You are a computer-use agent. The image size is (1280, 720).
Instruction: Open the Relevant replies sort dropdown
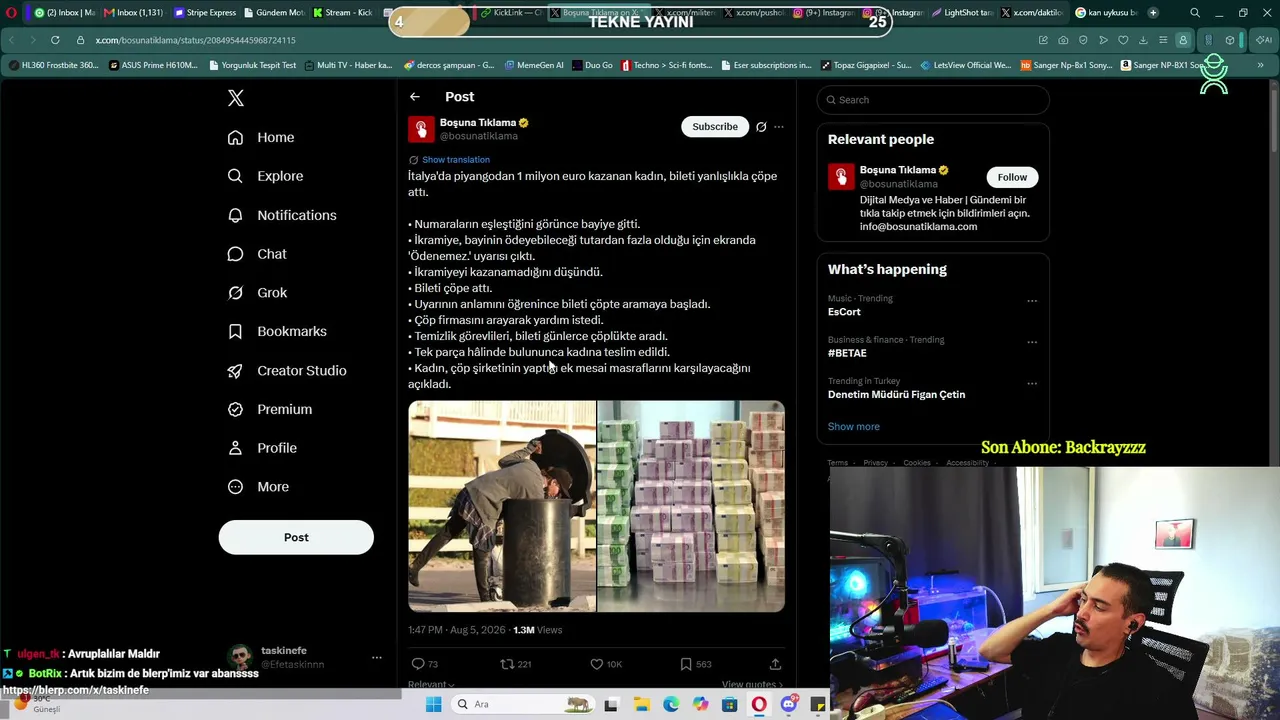(x=431, y=685)
